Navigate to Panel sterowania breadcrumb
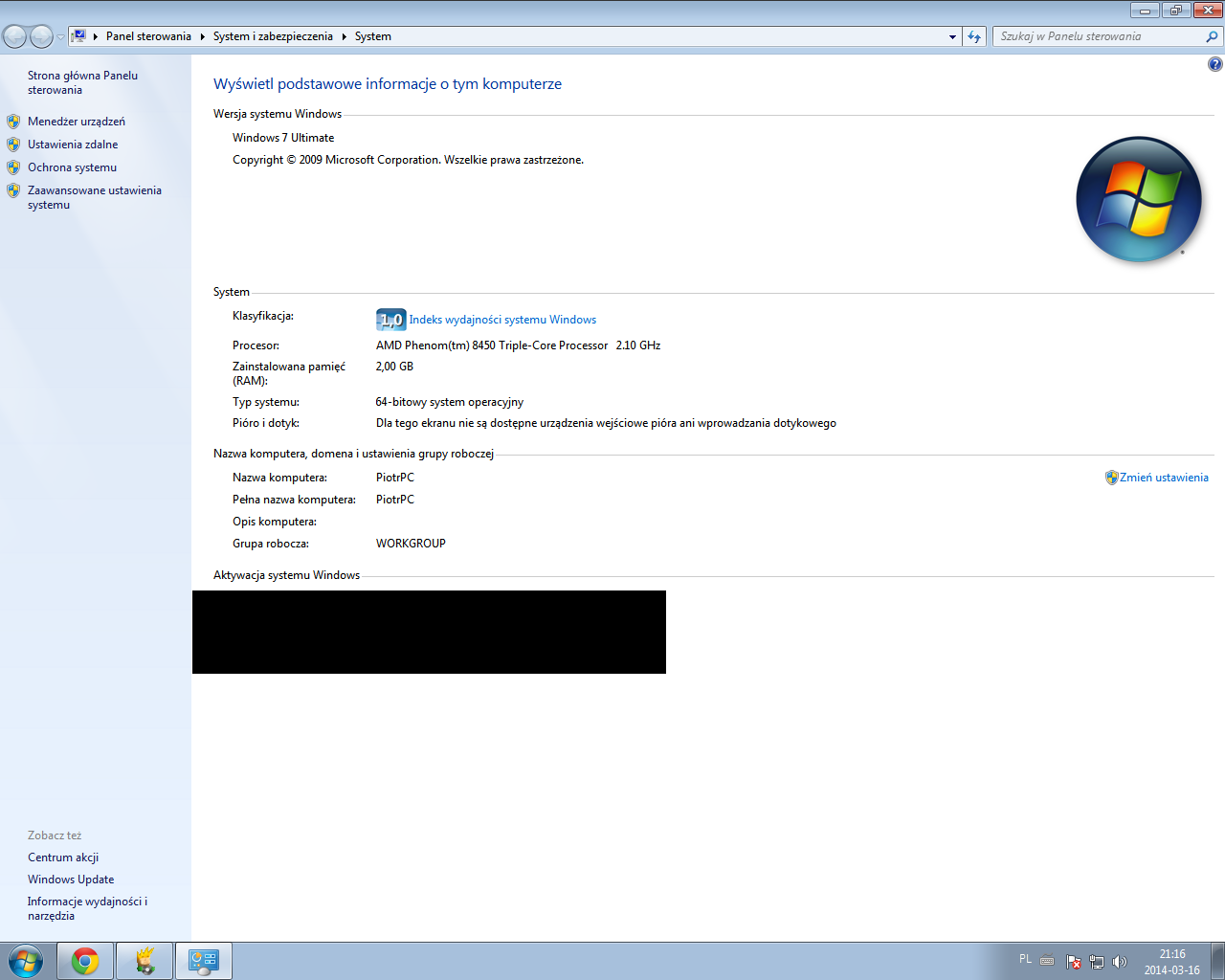The width and height of the screenshot is (1225, 980). point(149,36)
